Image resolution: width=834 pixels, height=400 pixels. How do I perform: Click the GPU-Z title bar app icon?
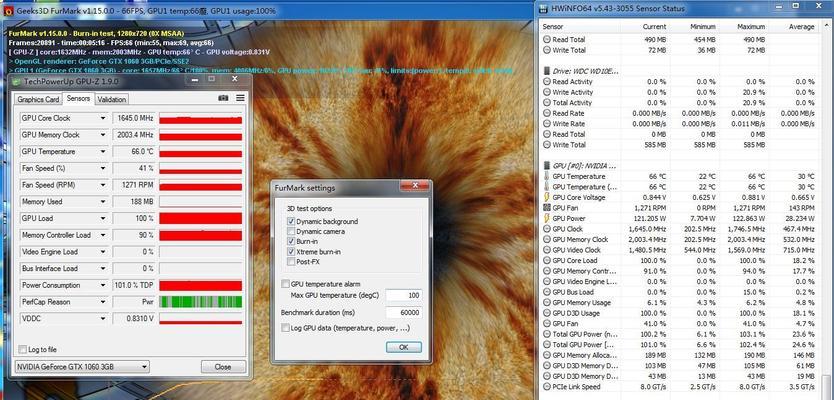[18, 81]
